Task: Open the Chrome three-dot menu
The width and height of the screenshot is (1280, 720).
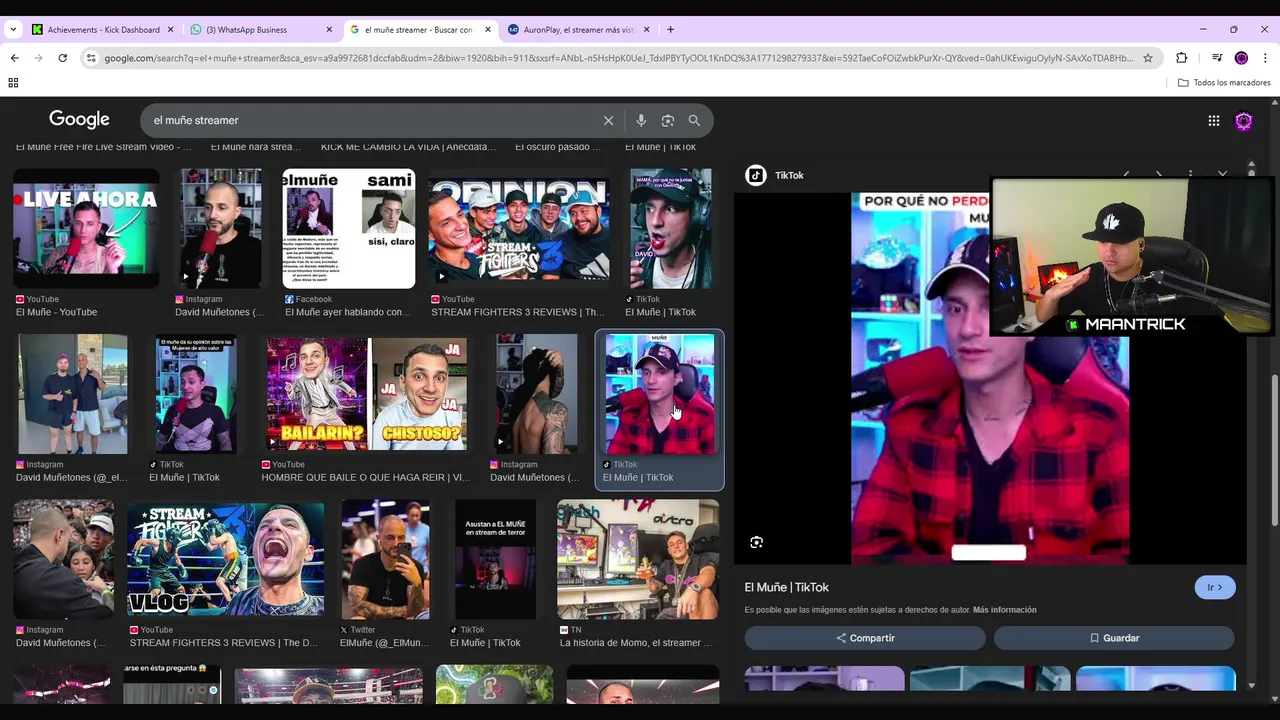Action: tap(1265, 58)
